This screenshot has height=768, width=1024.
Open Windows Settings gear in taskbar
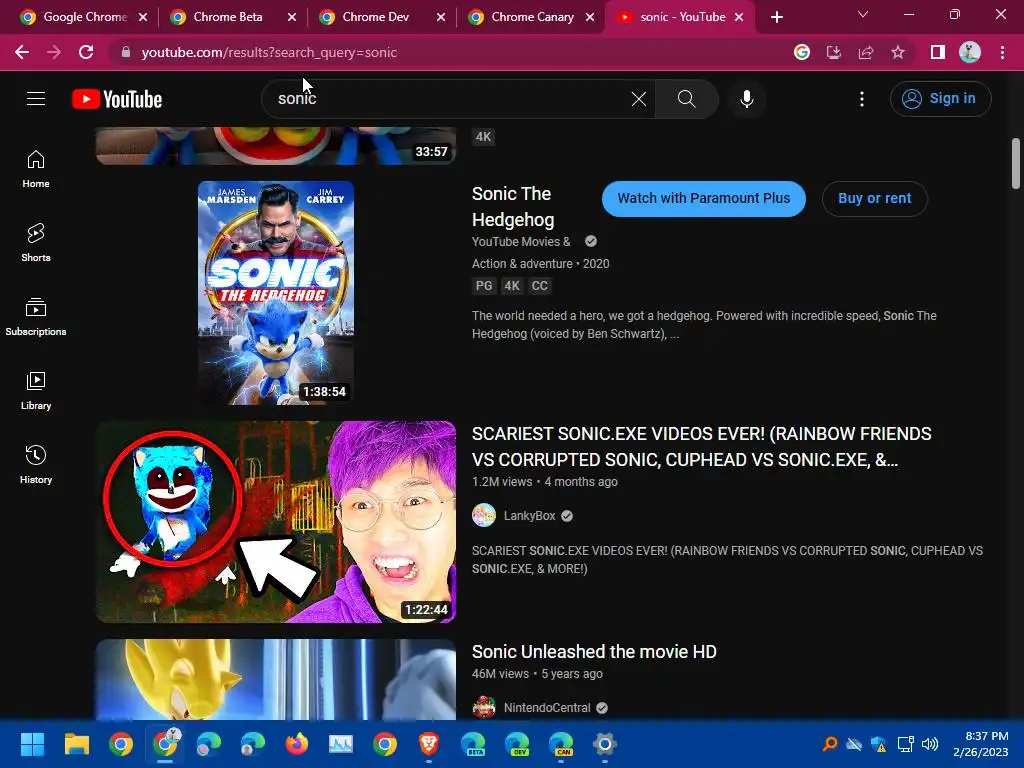point(605,744)
